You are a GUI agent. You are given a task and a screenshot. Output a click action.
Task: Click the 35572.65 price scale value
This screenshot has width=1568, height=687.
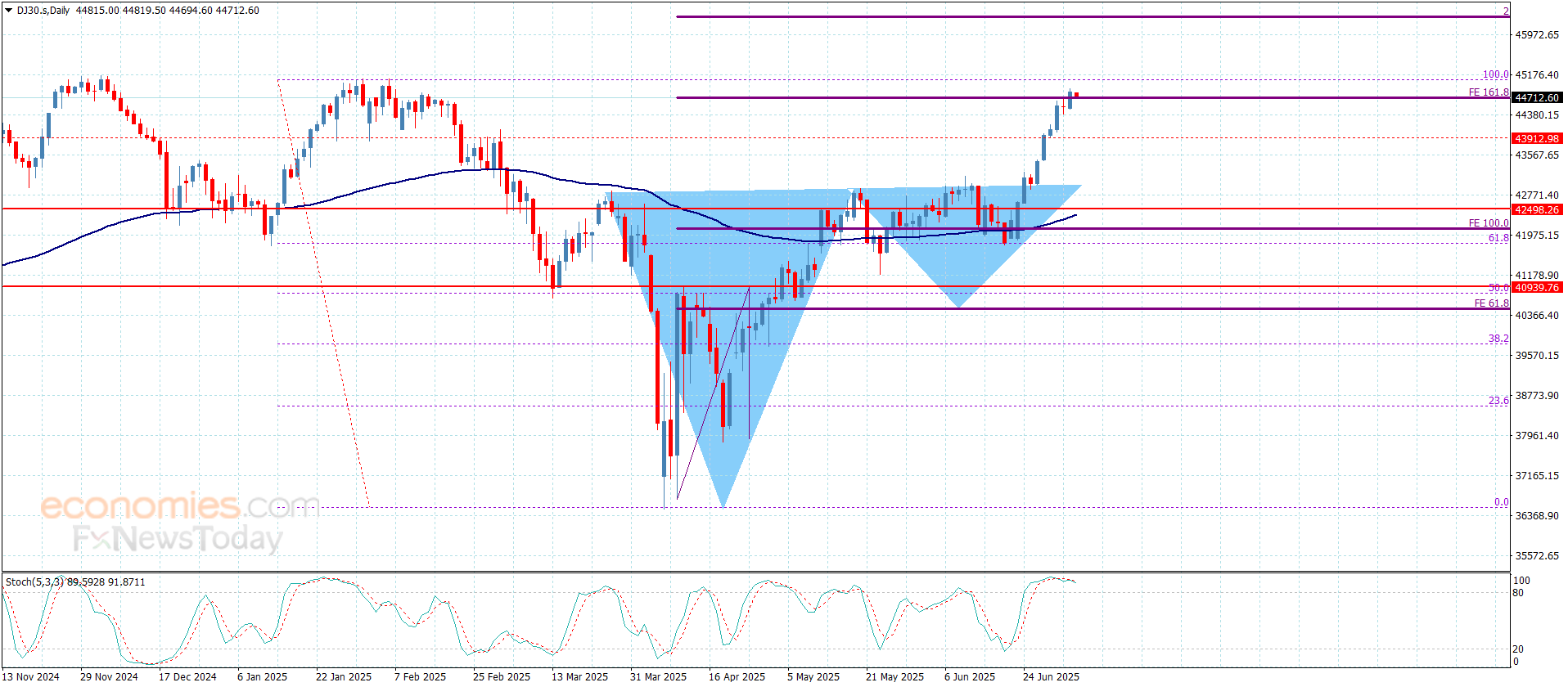1537,556
